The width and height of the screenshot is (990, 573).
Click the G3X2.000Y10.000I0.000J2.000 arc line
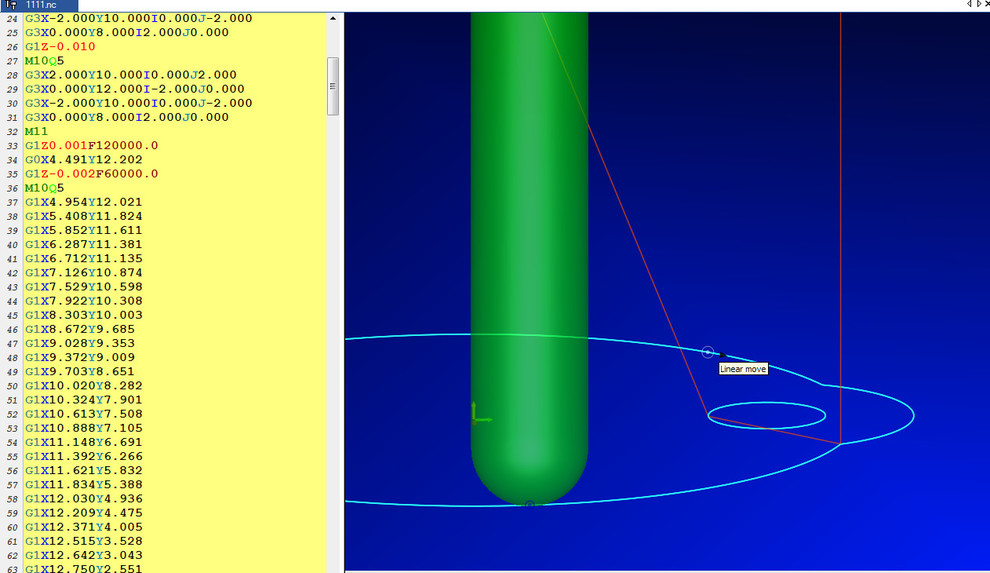[131, 75]
